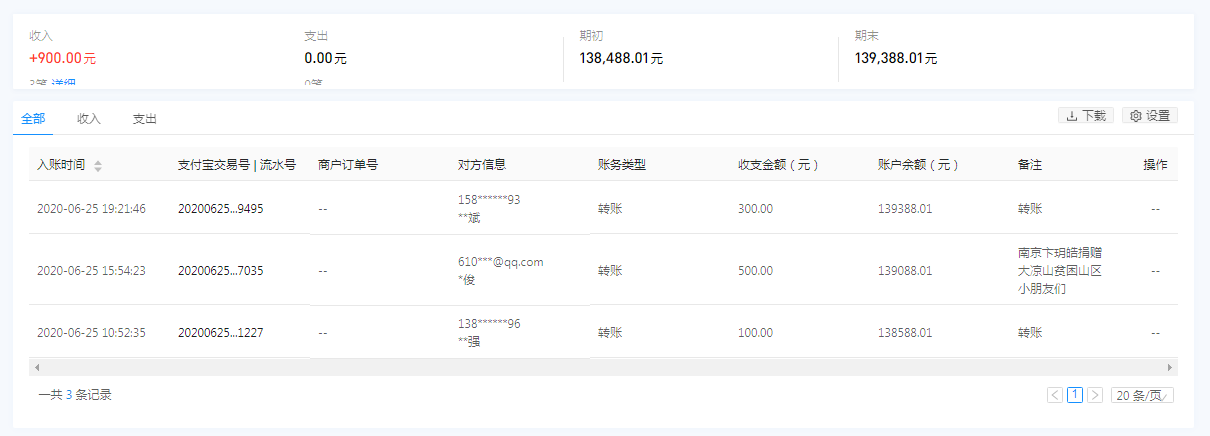Click transaction number 20200625...7035
Viewport: 1210px width, 436px height.
(x=220, y=270)
